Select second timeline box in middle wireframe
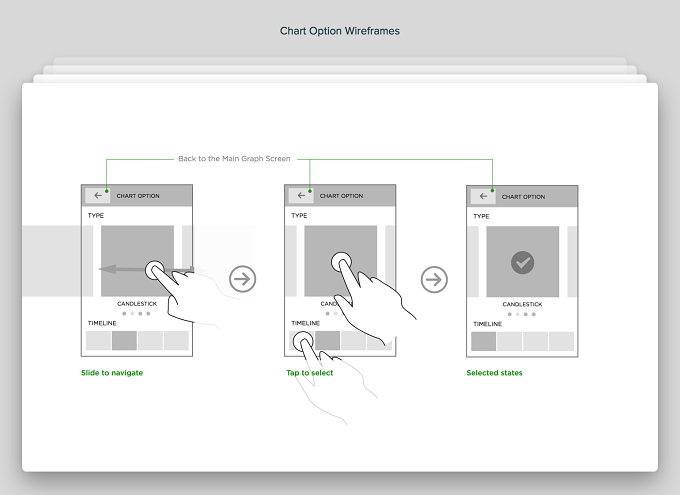Viewport: 680px width, 495px height. 327,341
